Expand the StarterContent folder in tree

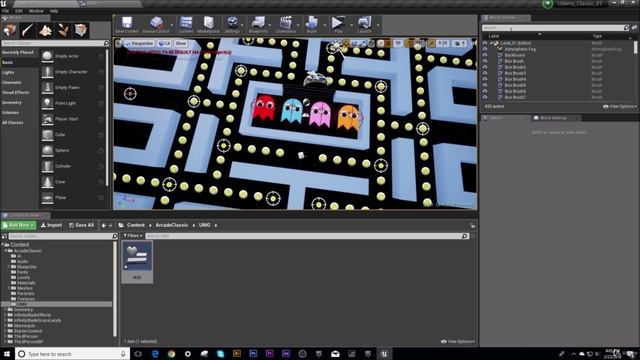pos(5,331)
